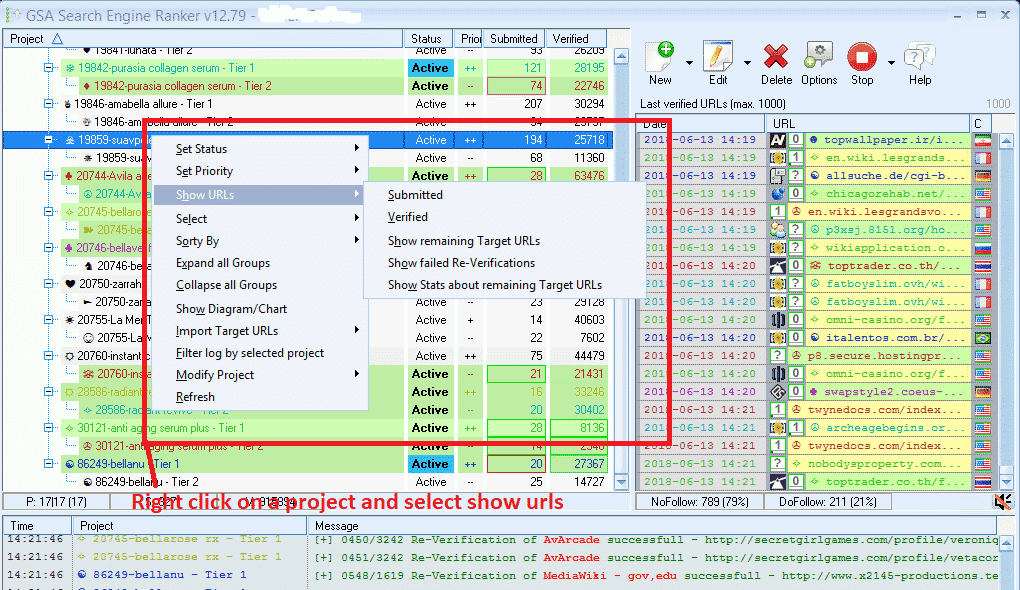Image resolution: width=1020 pixels, height=590 pixels.
Task: Click the German flag in allsuche.de row
Action: 982,176
